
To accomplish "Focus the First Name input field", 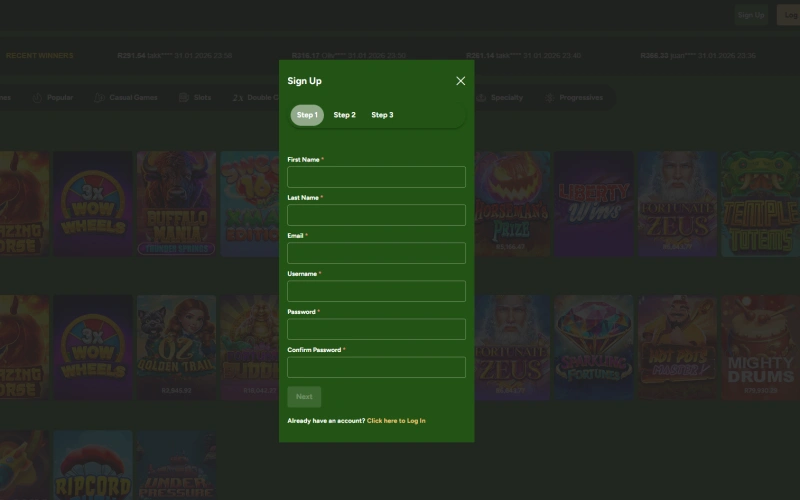I will [376, 177].
